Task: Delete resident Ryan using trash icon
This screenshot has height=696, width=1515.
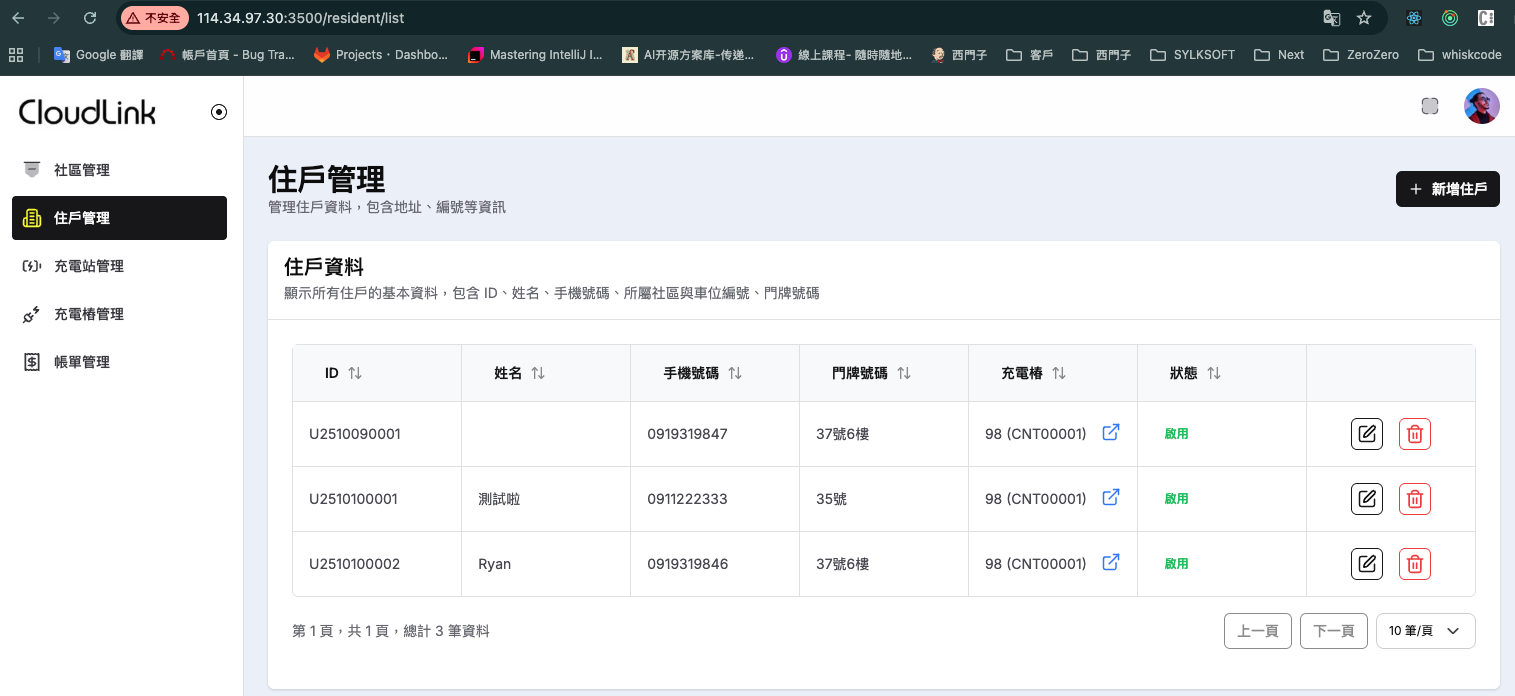Action: coord(1414,564)
